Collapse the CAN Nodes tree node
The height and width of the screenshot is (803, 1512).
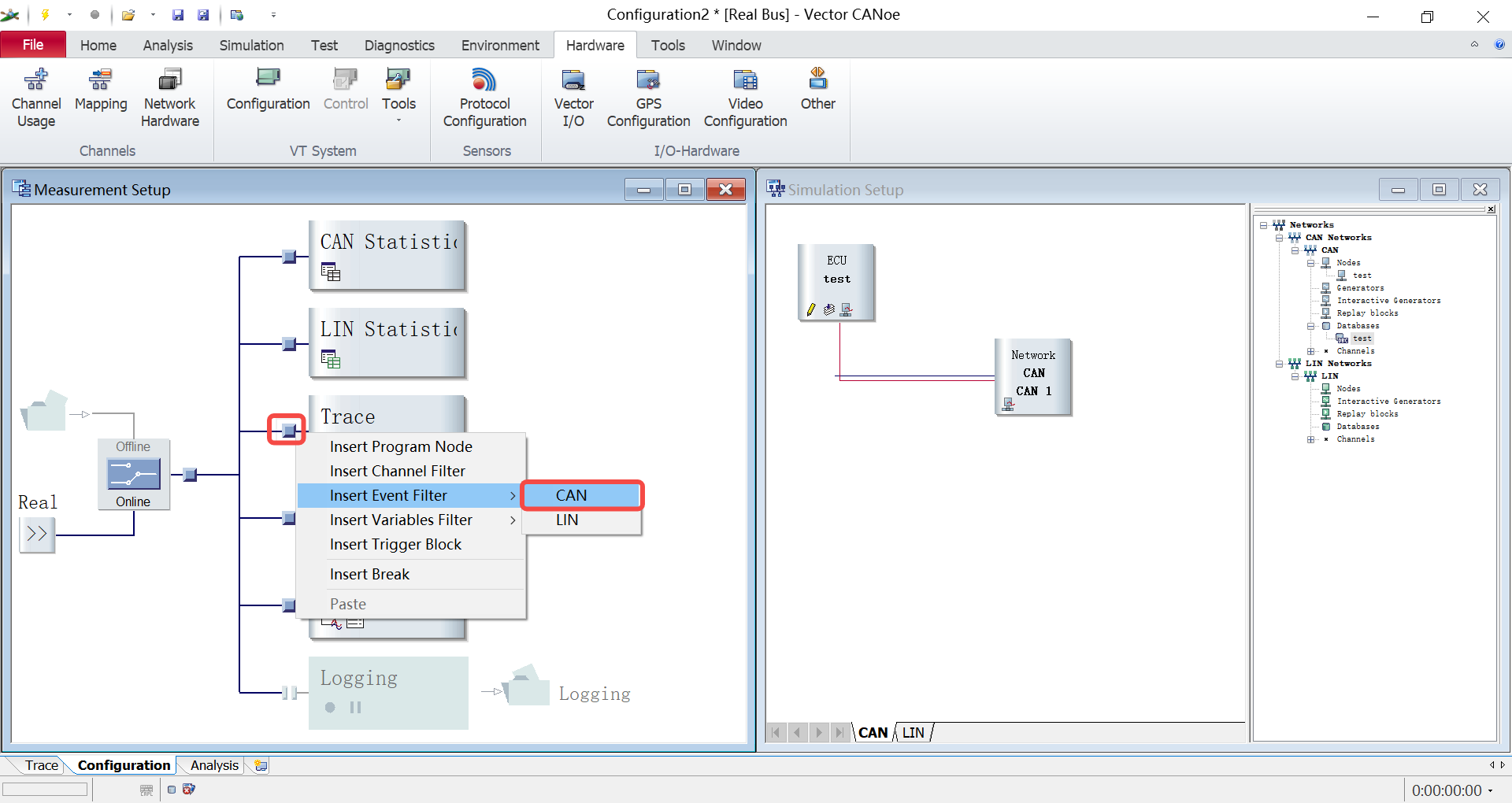1310,263
